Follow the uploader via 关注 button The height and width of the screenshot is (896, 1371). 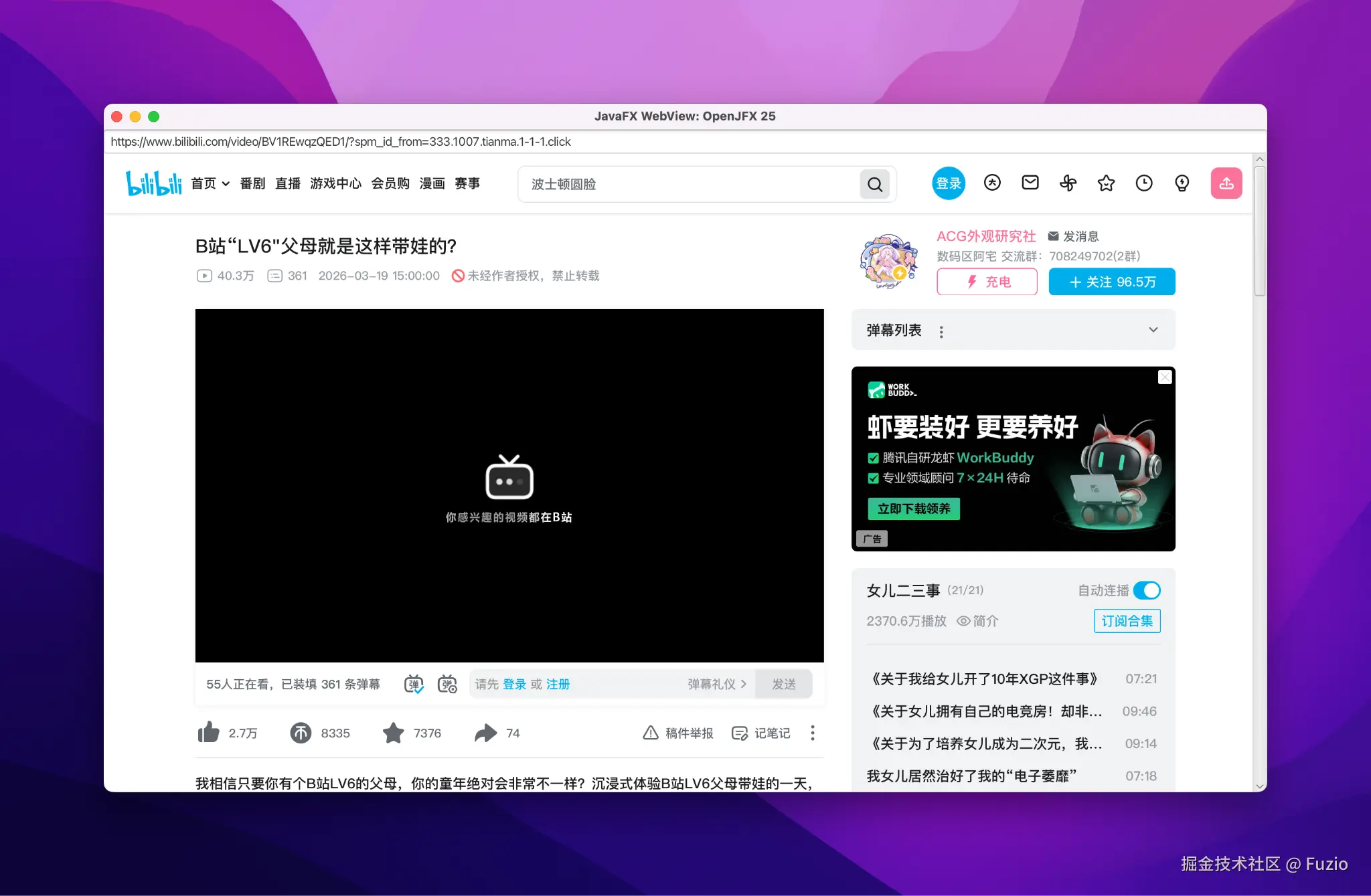pyautogui.click(x=1111, y=282)
